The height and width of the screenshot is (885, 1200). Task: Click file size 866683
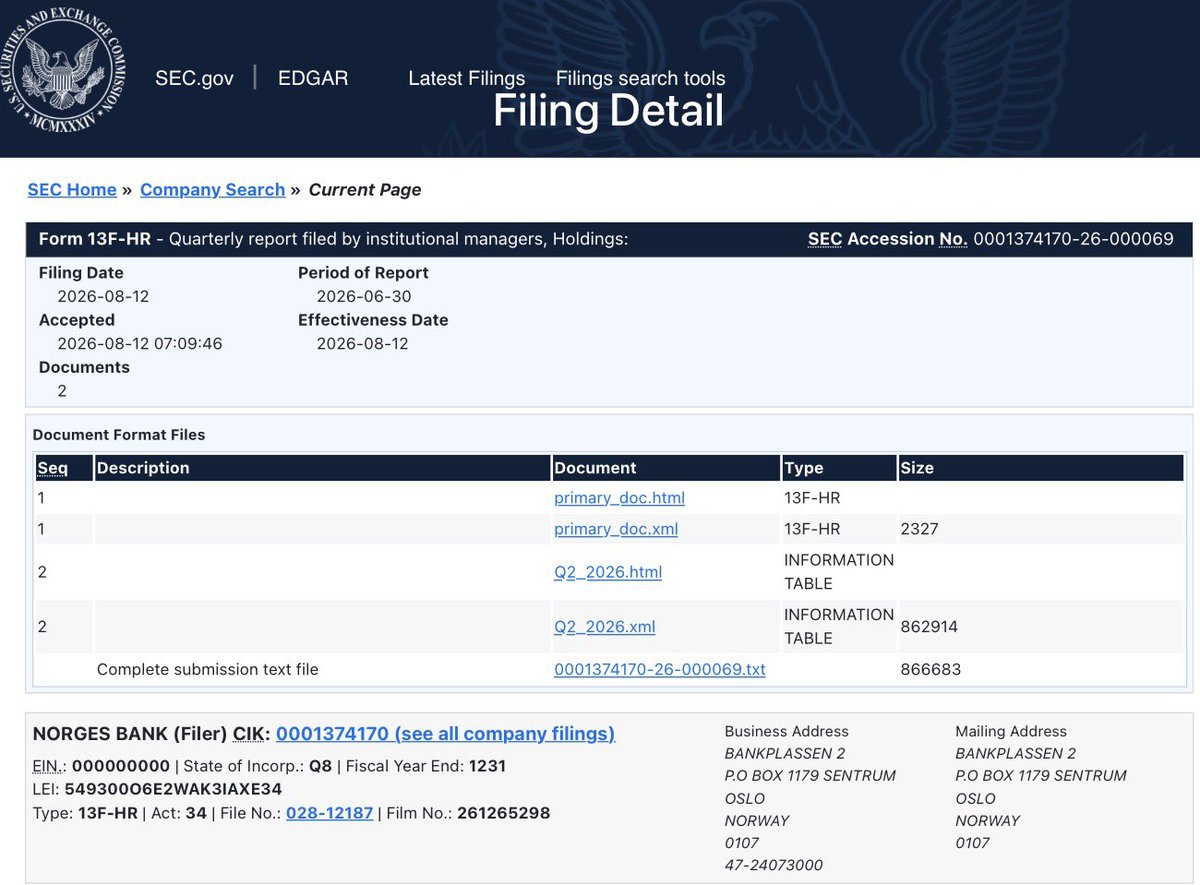click(x=931, y=670)
